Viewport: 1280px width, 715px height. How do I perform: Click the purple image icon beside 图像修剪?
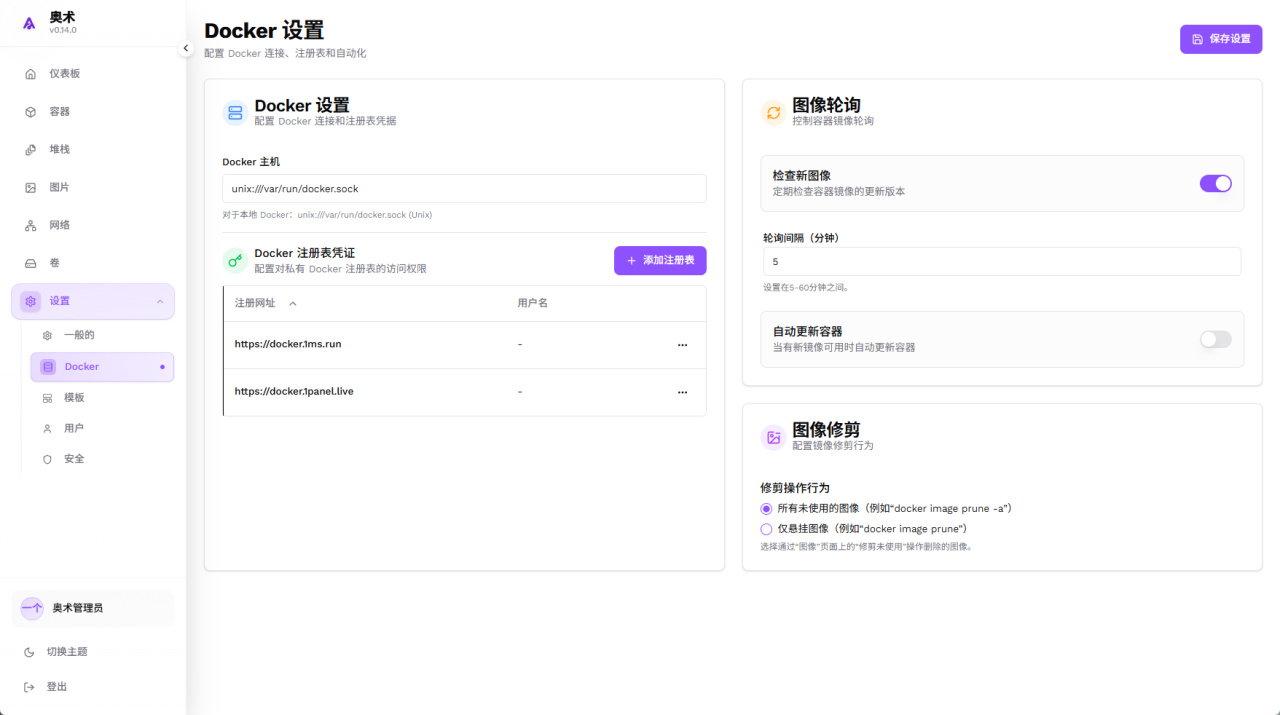click(773, 437)
